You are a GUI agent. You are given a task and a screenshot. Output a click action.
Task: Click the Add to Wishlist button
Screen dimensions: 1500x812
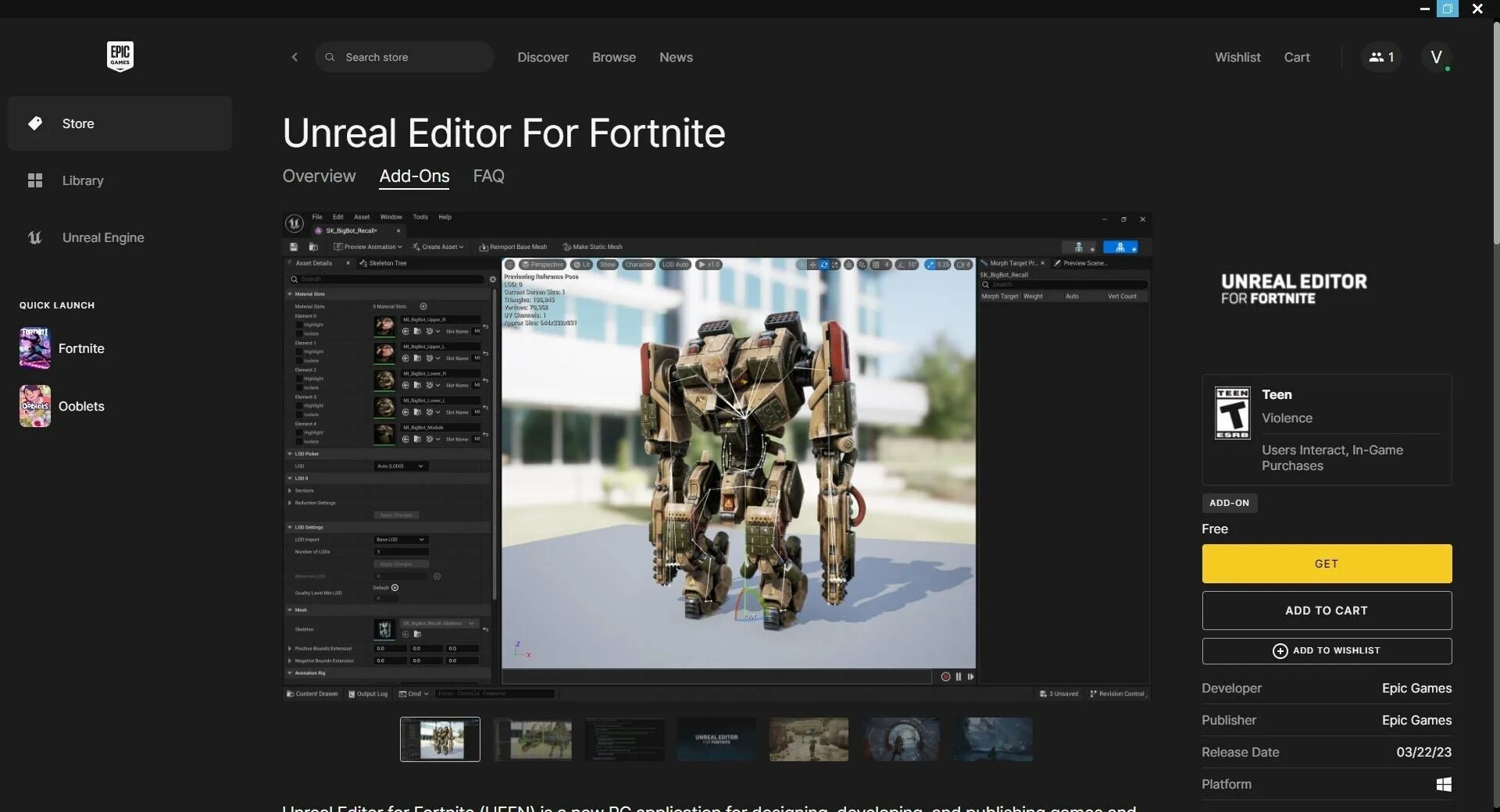click(x=1327, y=651)
